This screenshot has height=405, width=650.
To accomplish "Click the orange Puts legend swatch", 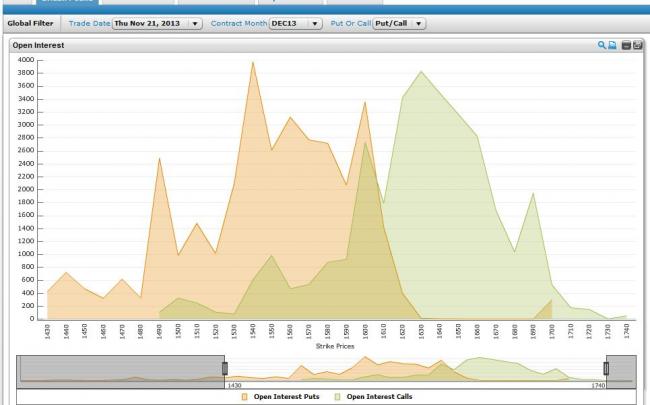I will click(244, 397).
